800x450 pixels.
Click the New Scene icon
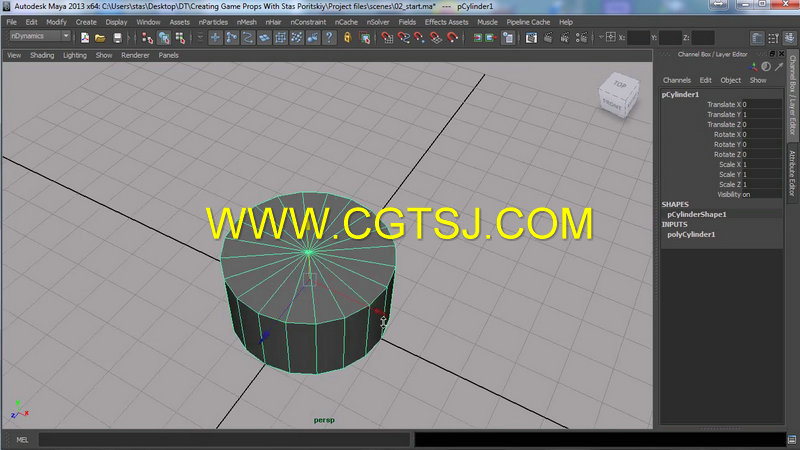[x=85, y=38]
